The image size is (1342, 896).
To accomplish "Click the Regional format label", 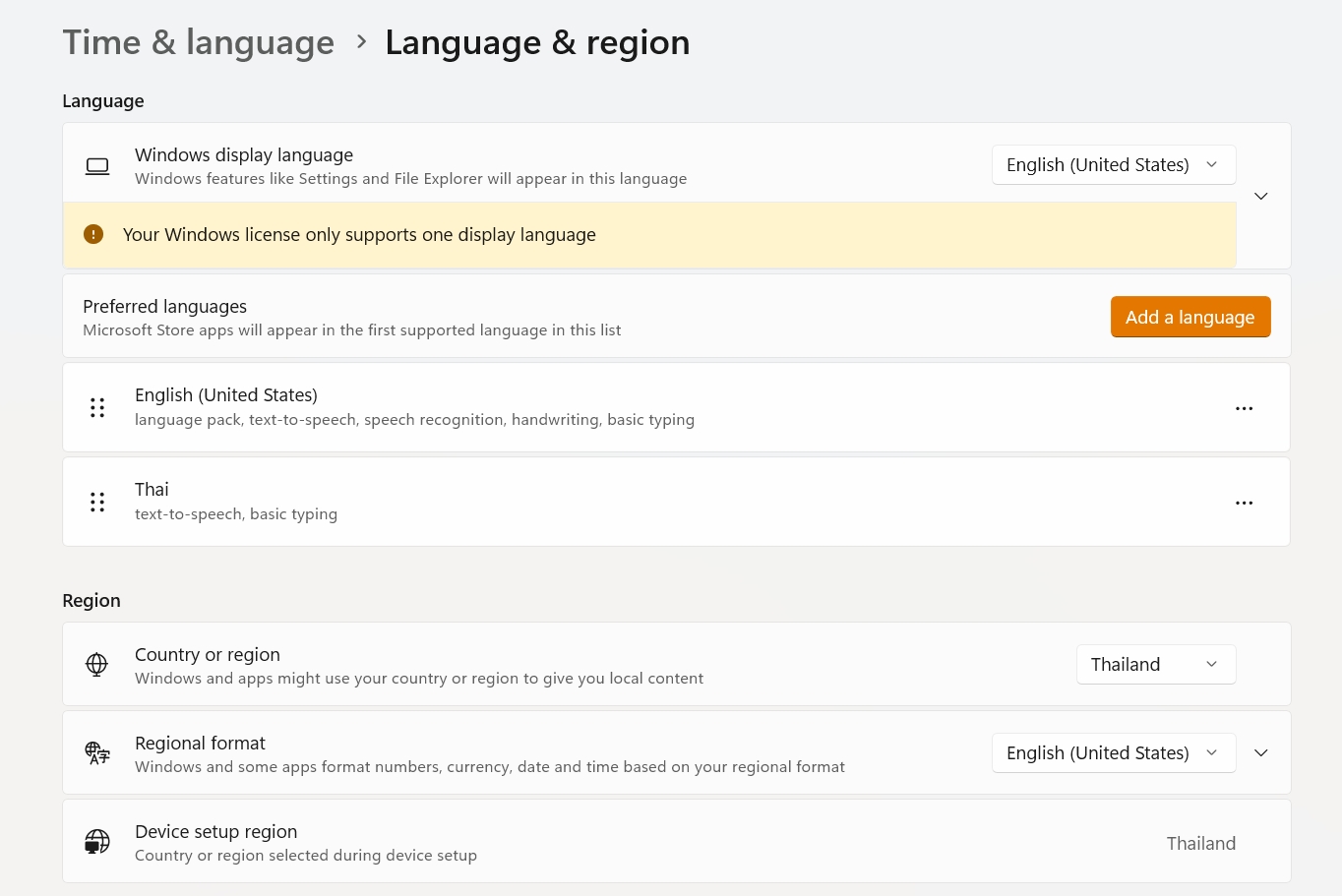I will coord(200,744).
